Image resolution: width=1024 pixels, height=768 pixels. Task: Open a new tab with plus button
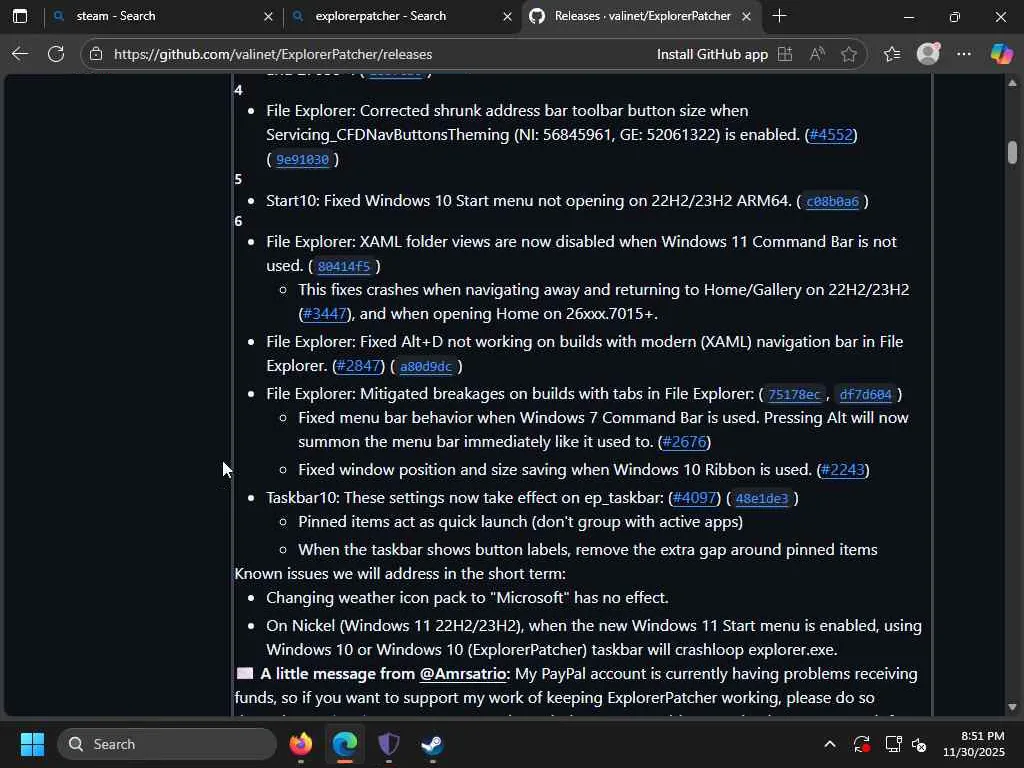tap(779, 16)
